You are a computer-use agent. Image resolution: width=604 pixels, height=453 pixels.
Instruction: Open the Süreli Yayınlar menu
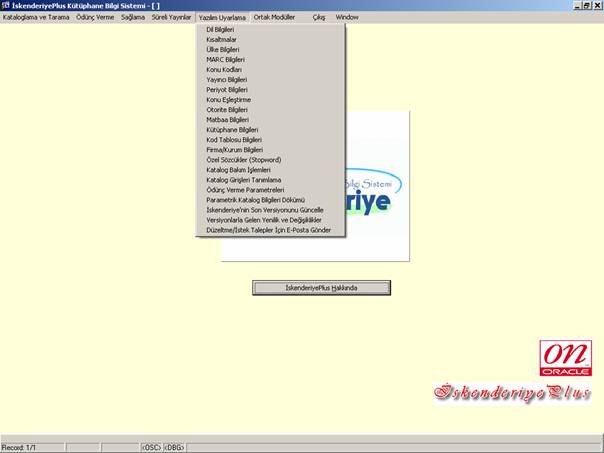[171, 17]
